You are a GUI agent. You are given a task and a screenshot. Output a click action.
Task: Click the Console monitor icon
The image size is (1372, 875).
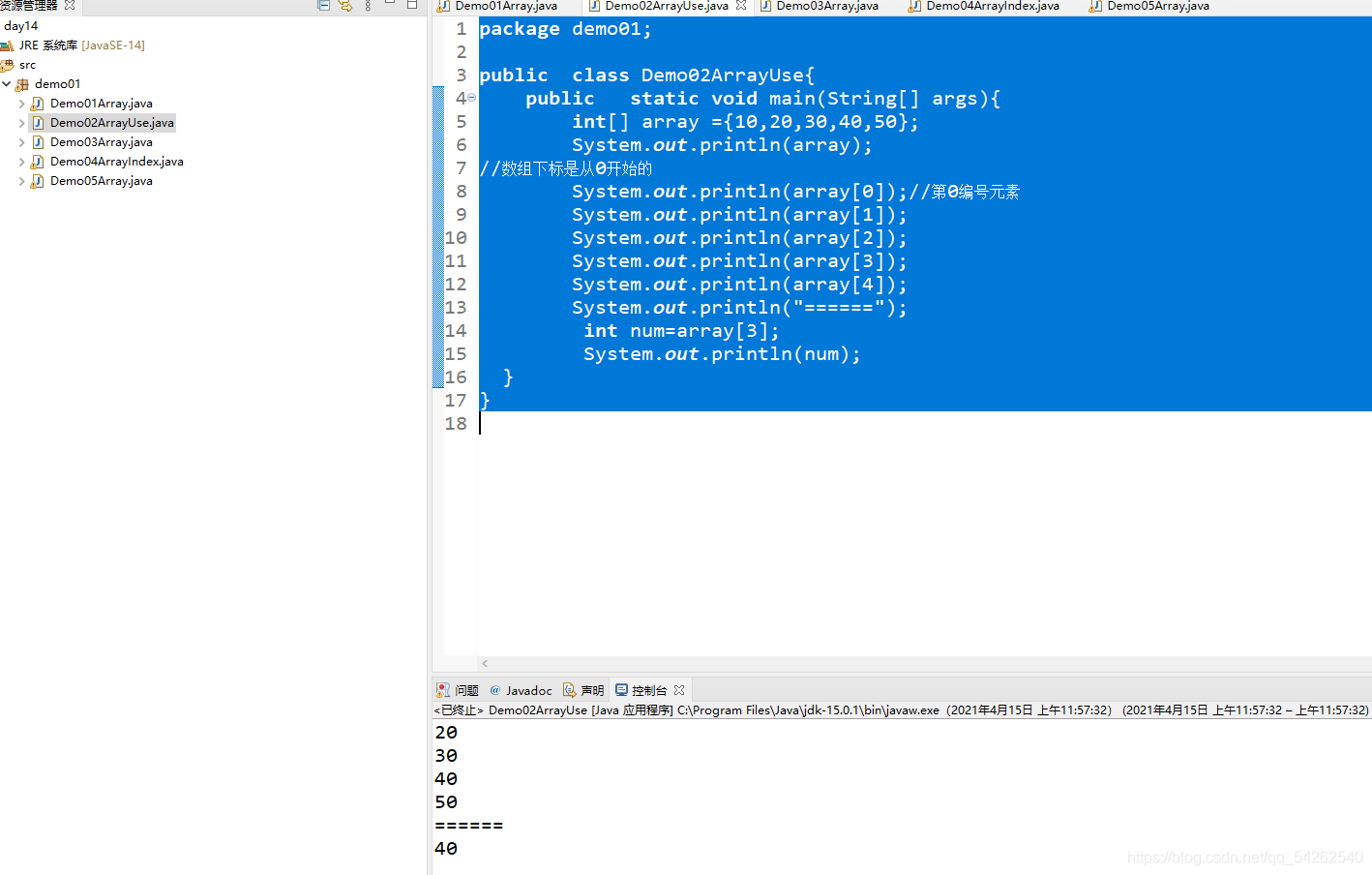tap(621, 690)
